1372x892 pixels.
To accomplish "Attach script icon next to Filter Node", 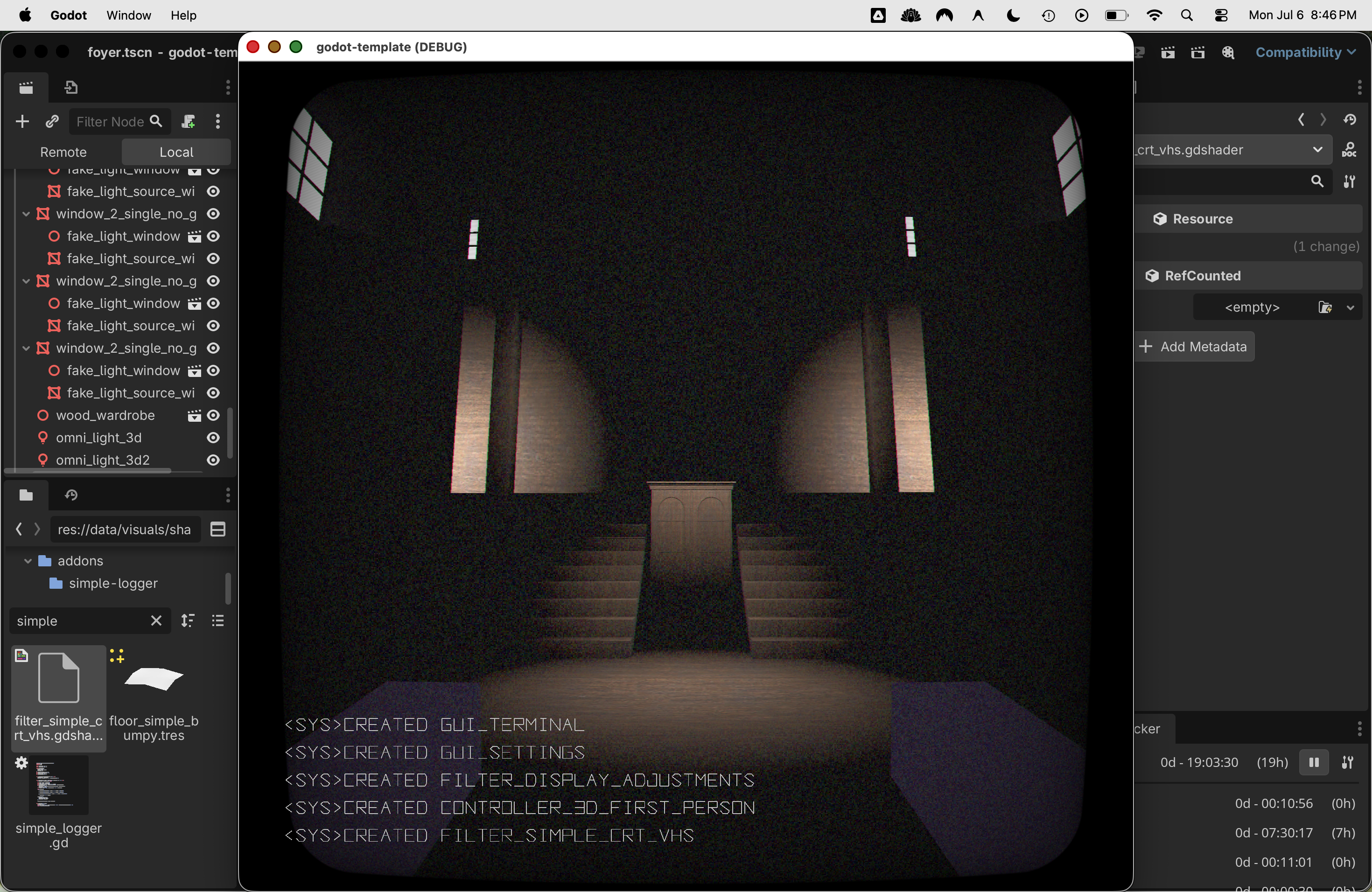I will click(188, 122).
